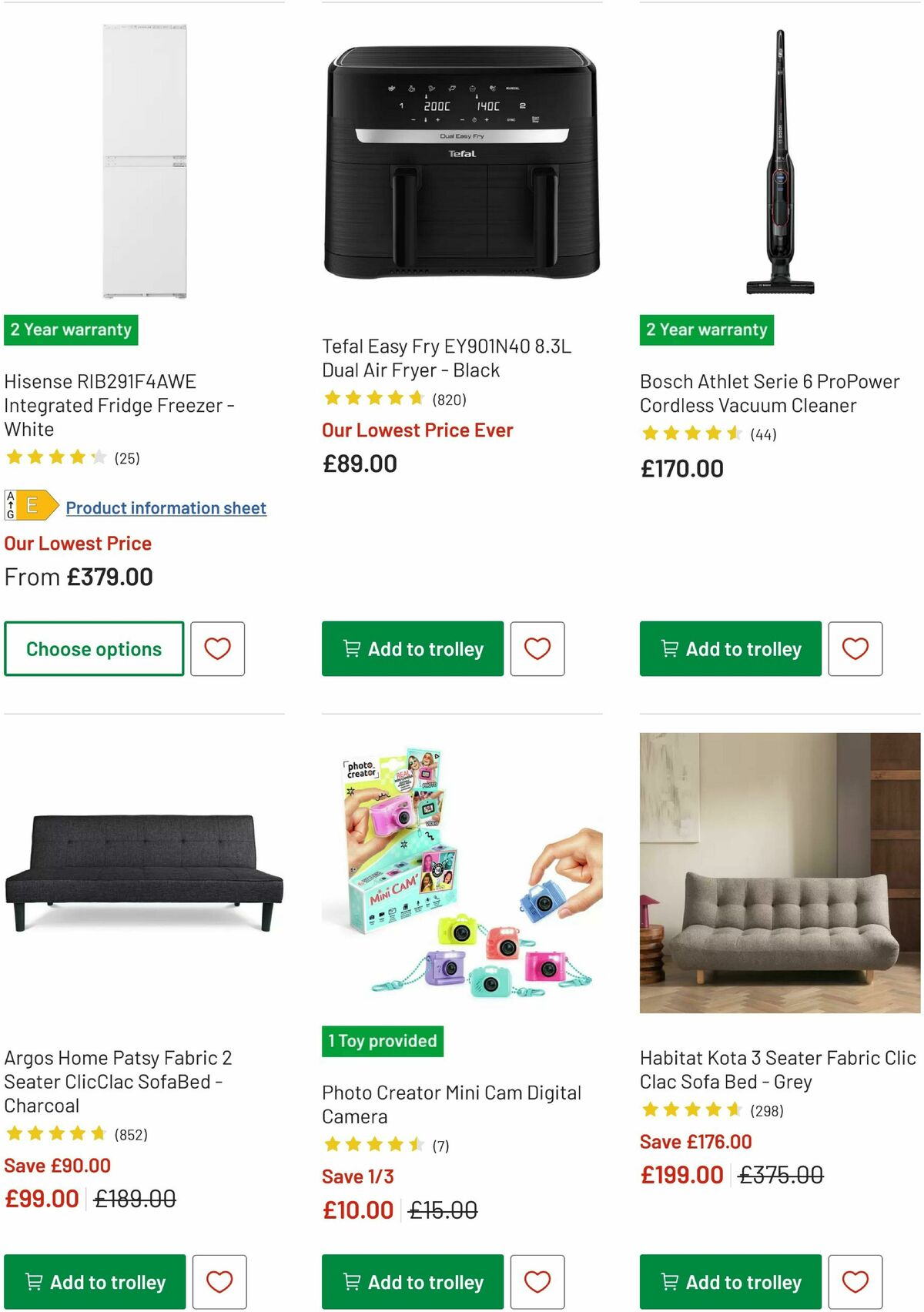Open the Habitat Kota 3 Seater product page
Viewport: 924px width, 1312px height.
pos(776,1070)
